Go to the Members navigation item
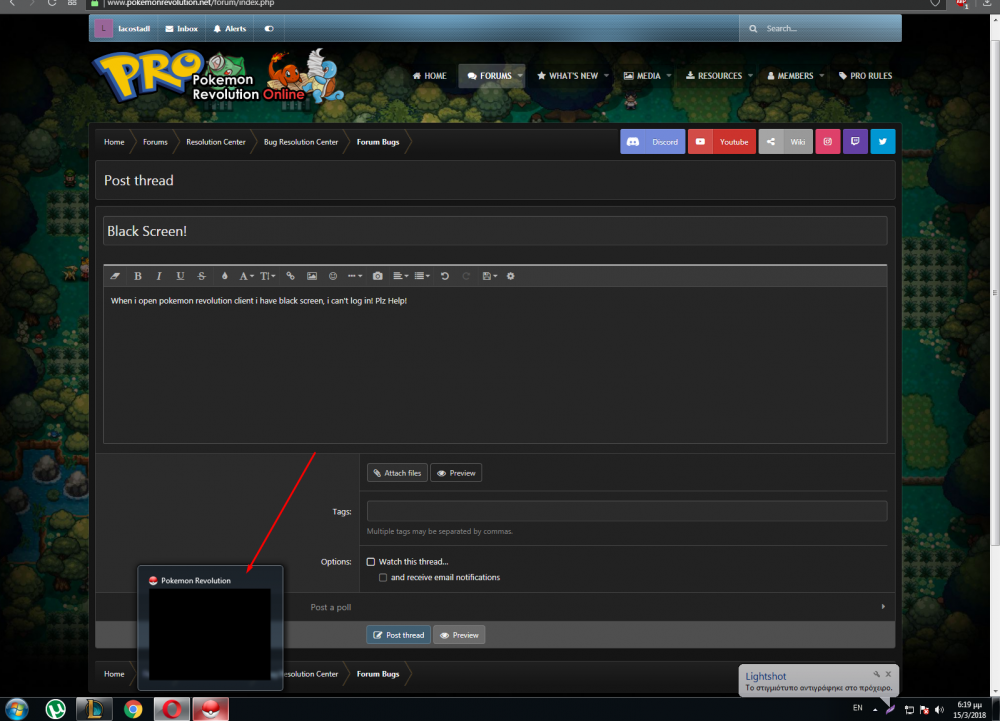This screenshot has height=721, width=1000. click(x=790, y=76)
